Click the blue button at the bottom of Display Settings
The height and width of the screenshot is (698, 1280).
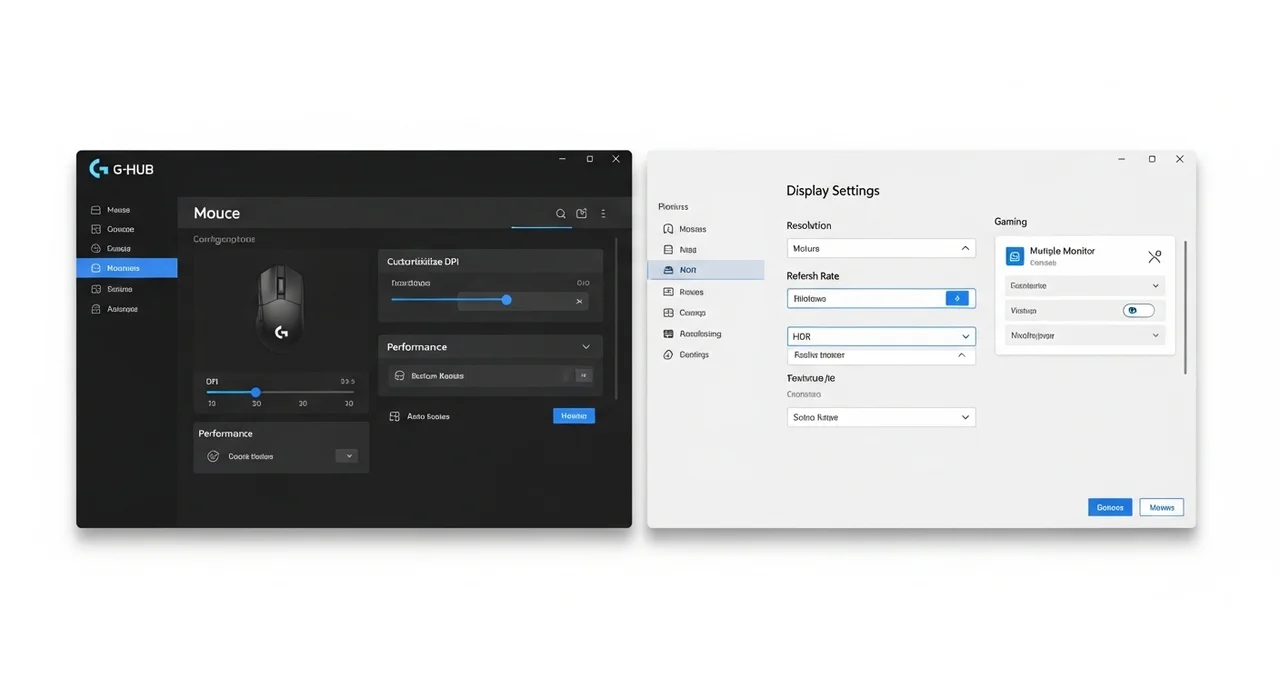pos(1110,507)
